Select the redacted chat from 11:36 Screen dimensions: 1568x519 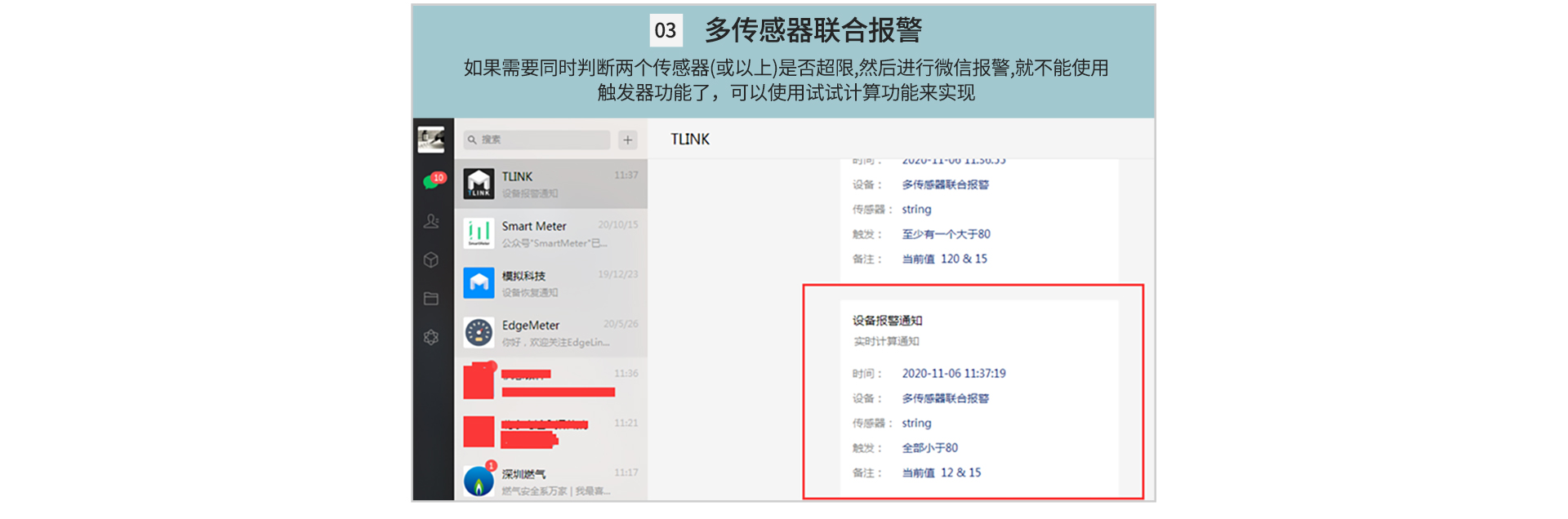551,382
